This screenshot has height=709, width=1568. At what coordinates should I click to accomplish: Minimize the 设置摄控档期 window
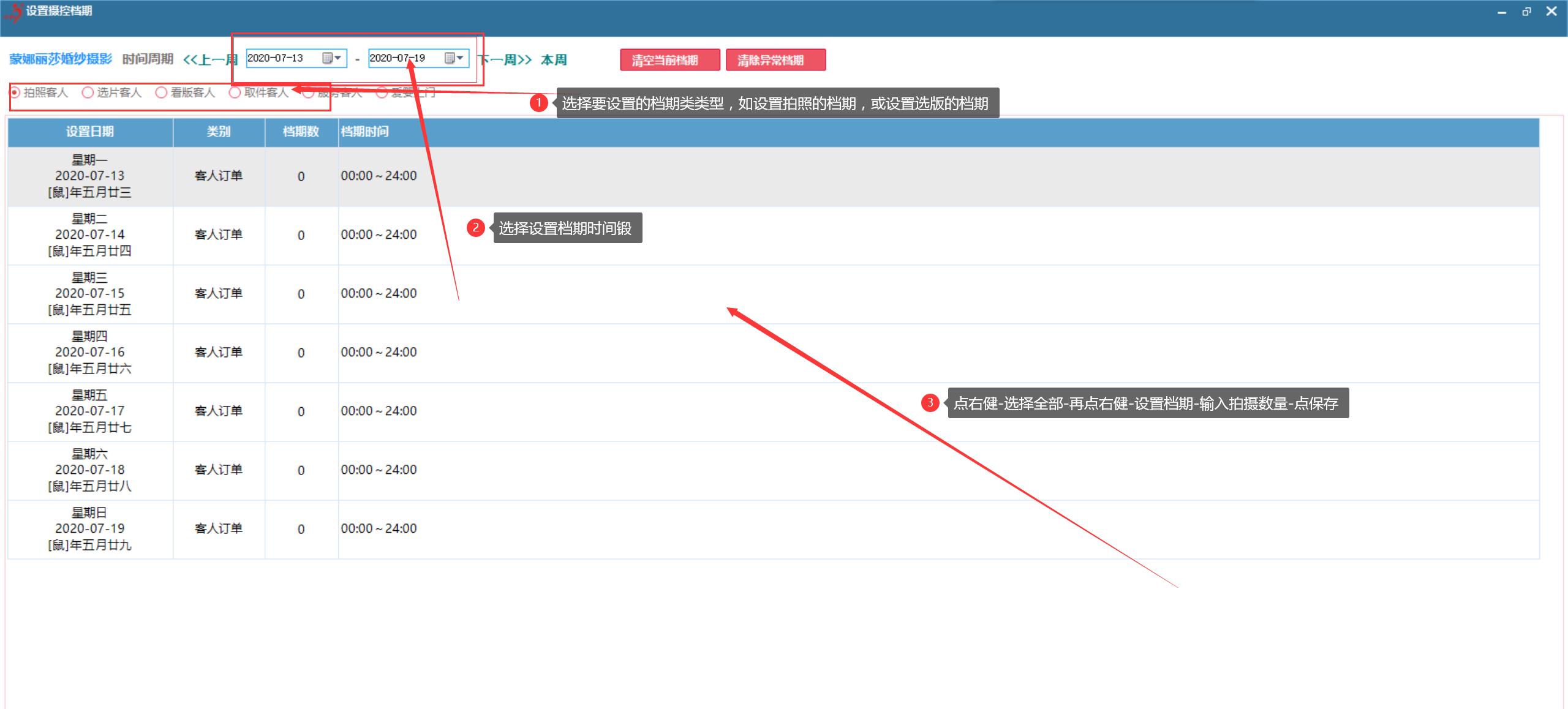click(x=1502, y=12)
